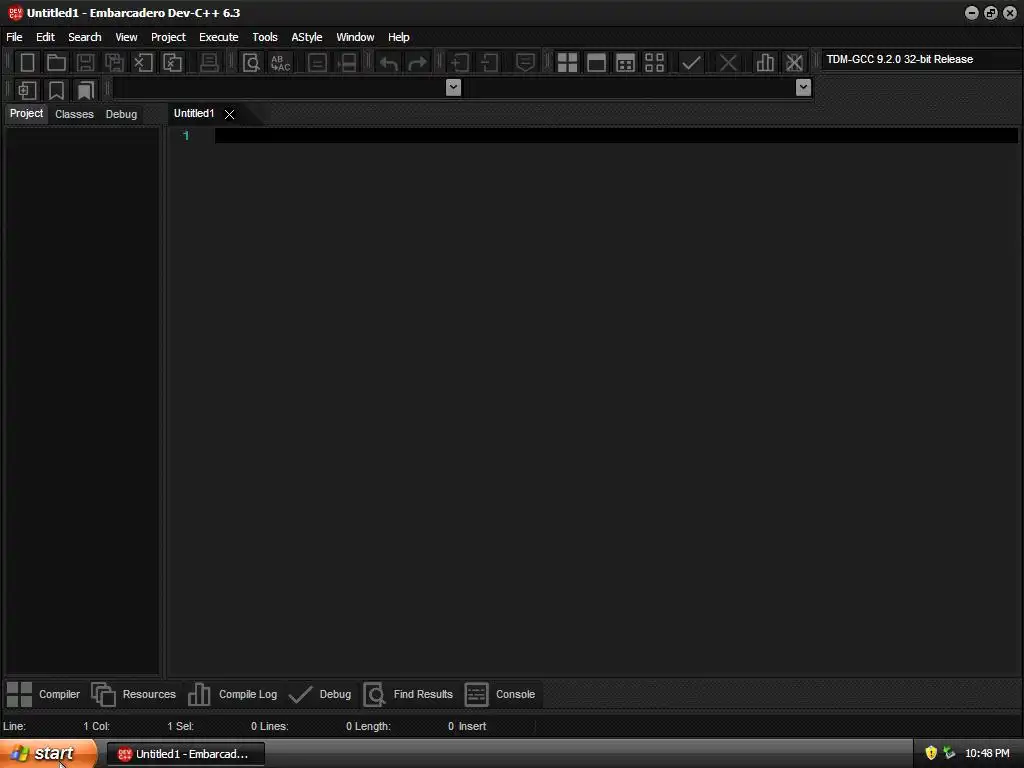This screenshot has width=1024, height=768.
Task: Click the Close All files icon
Action: tap(172, 63)
